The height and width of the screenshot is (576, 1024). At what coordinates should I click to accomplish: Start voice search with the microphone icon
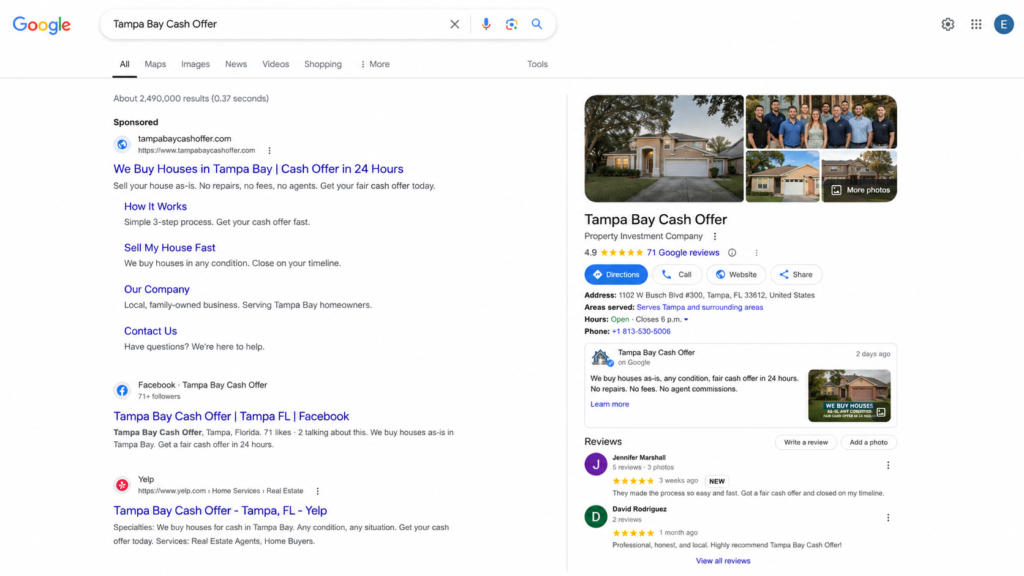click(x=486, y=24)
